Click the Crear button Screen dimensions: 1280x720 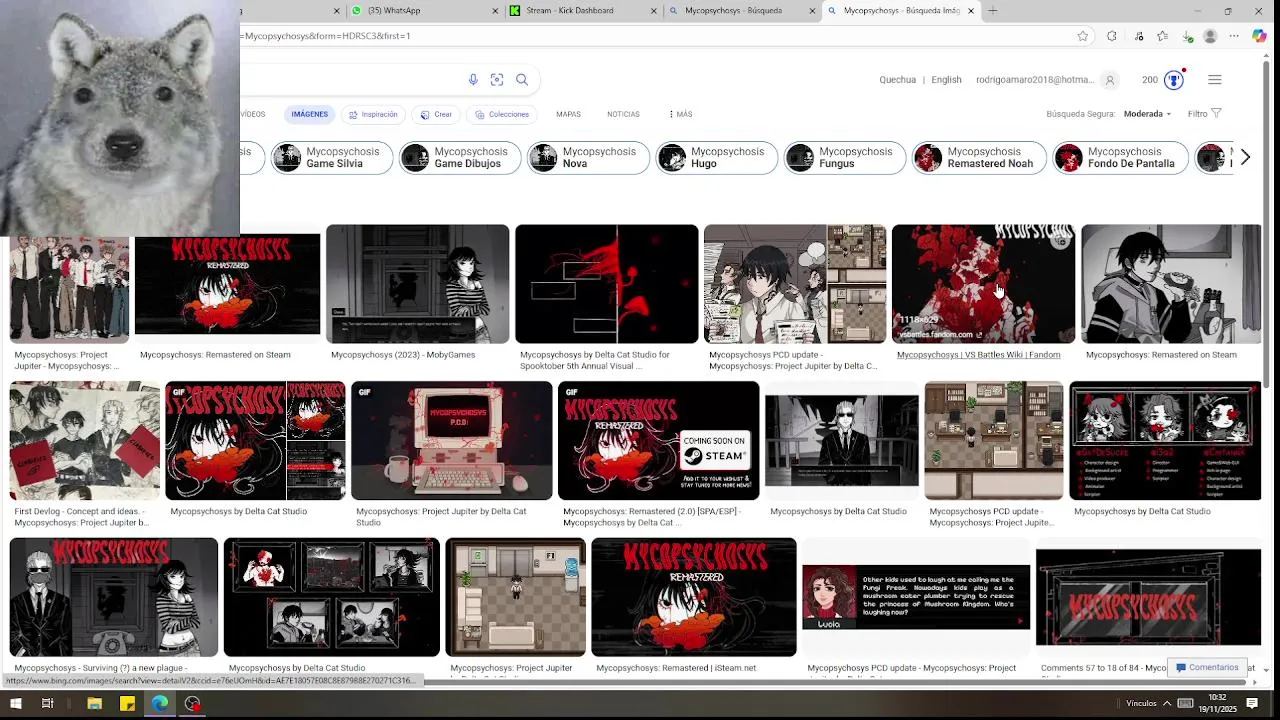pos(436,114)
